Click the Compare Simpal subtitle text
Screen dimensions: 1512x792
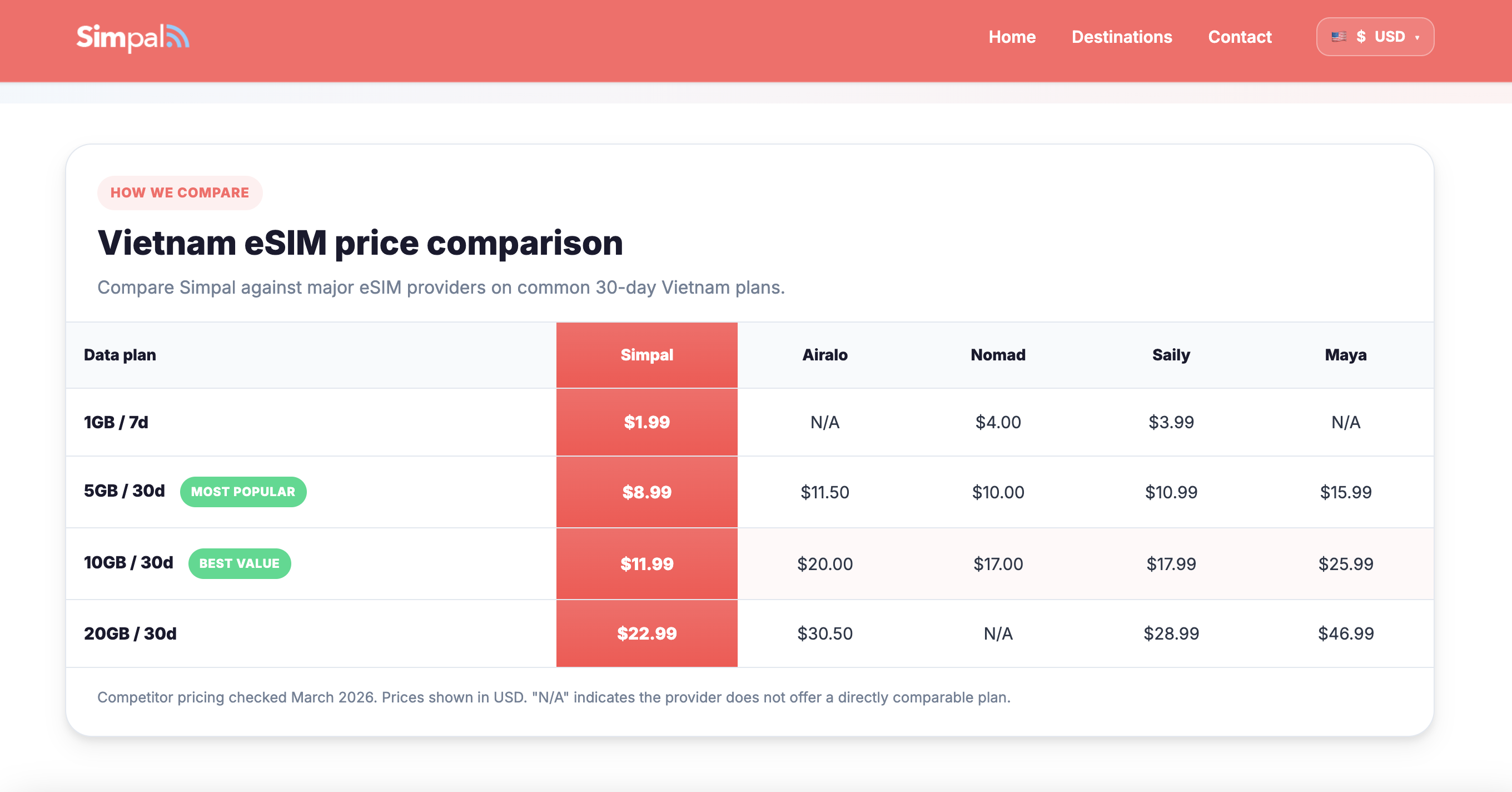441,287
